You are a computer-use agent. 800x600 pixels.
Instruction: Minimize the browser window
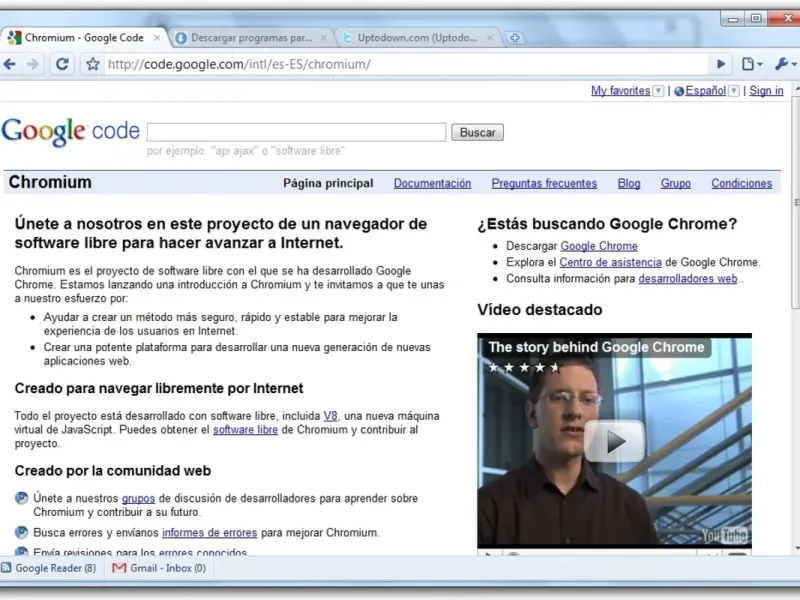coord(733,19)
